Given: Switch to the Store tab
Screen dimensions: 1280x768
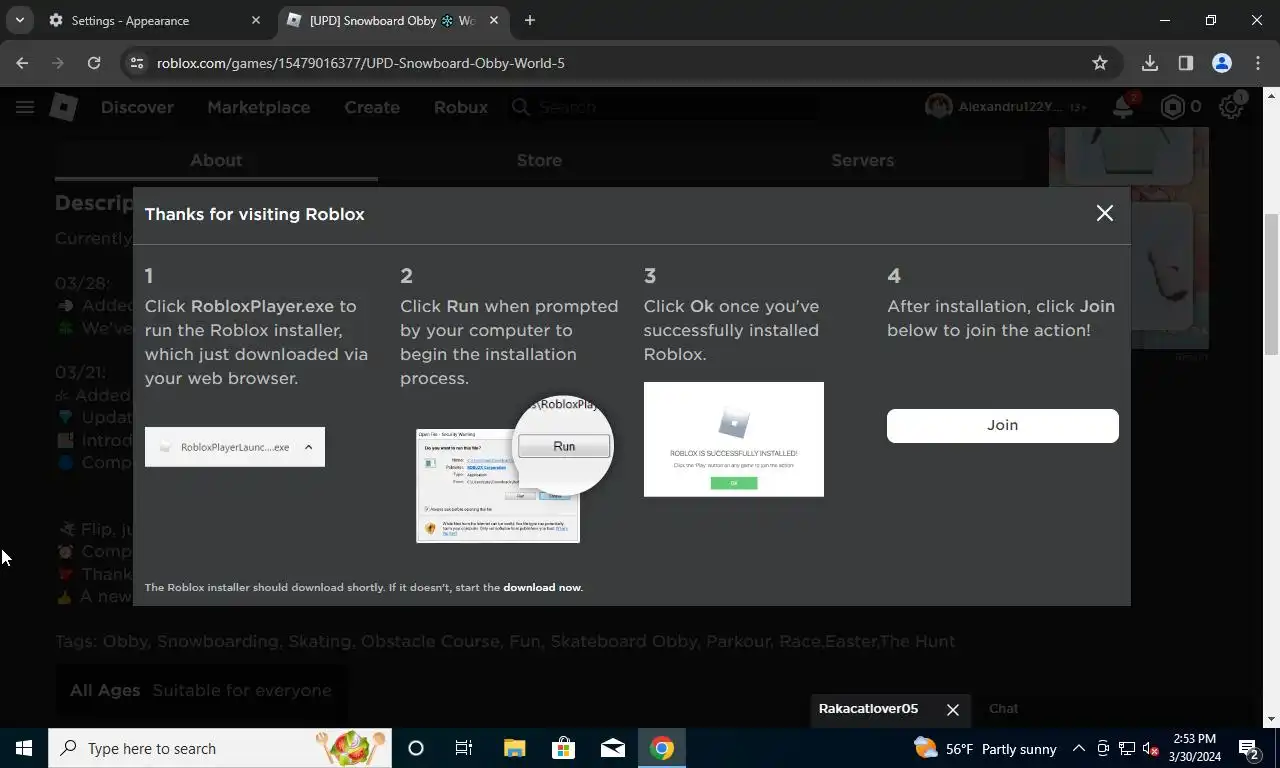Looking at the screenshot, I should (539, 160).
